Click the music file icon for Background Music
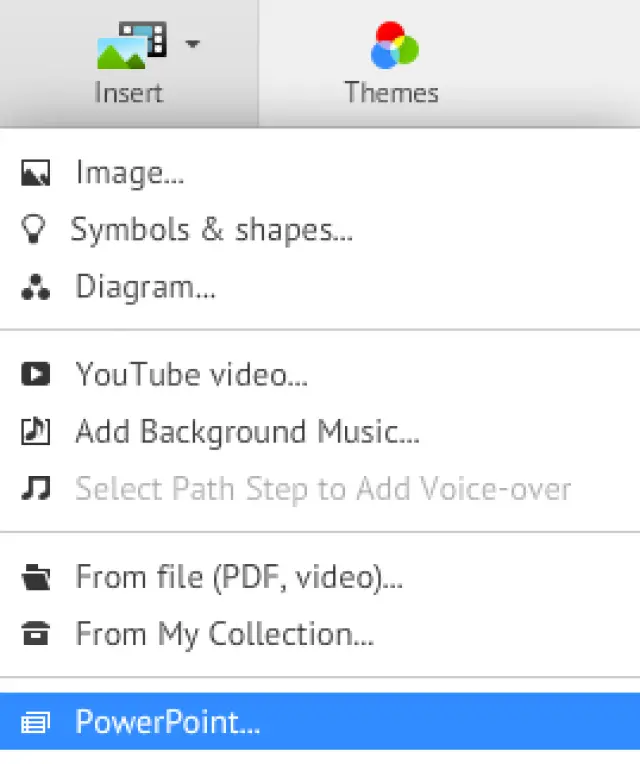Viewport: 640px width, 764px height. click(35, 432)
